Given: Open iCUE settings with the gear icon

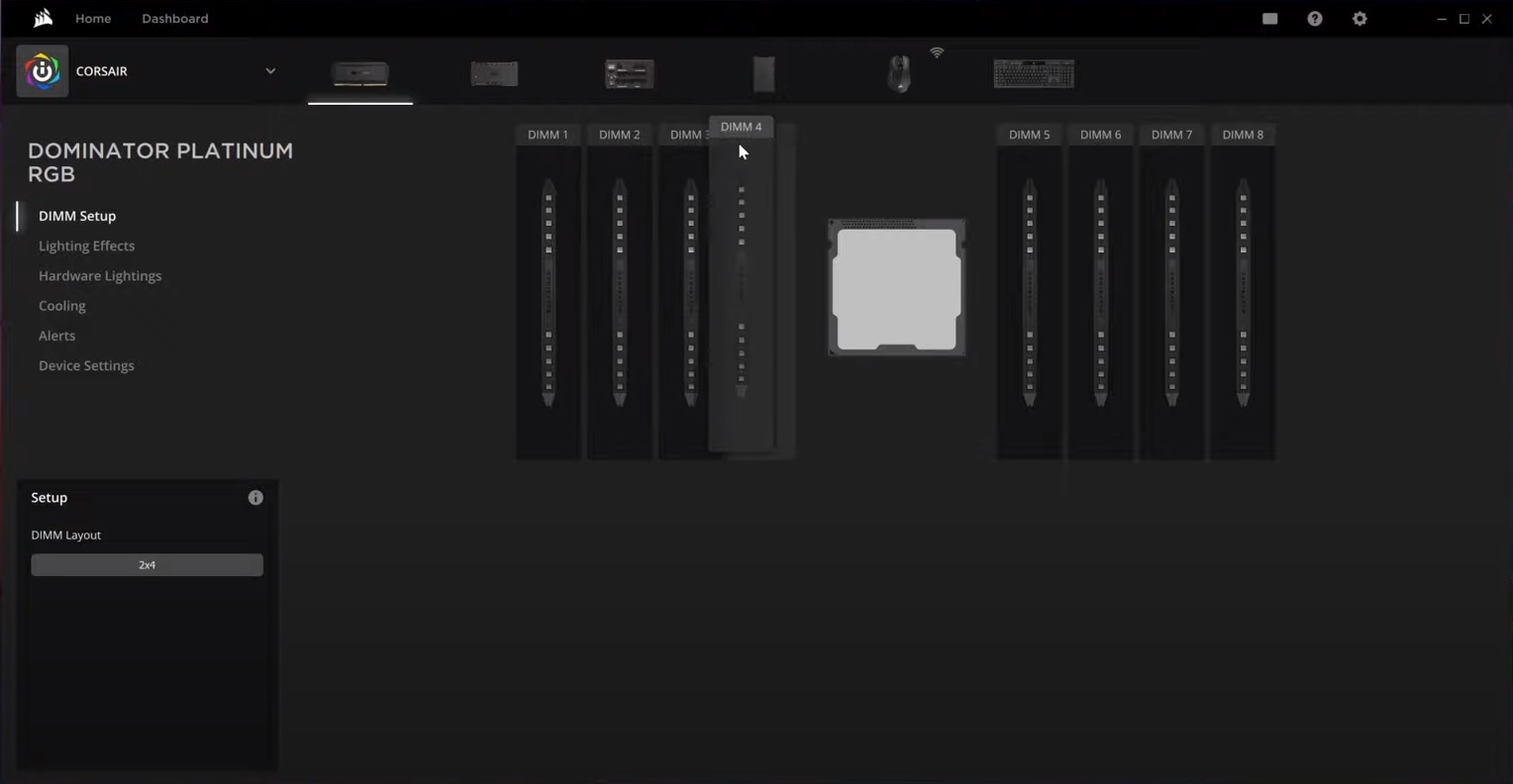Looking at the screenshot, I should coord(1360,18).
